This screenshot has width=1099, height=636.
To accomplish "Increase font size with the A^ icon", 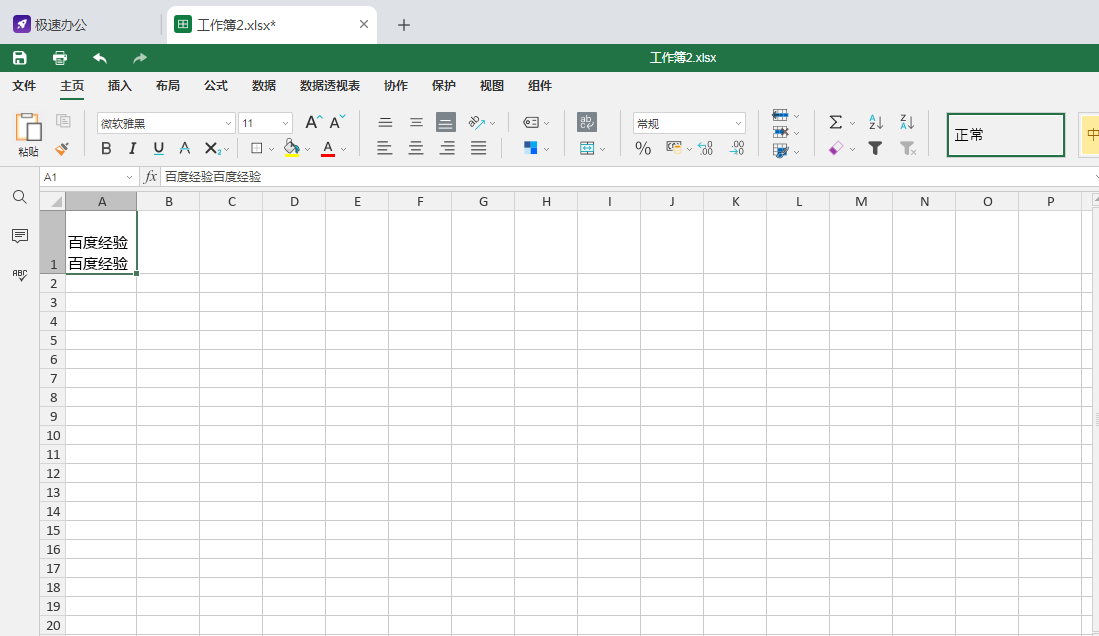I will click(x=314, y=123).
